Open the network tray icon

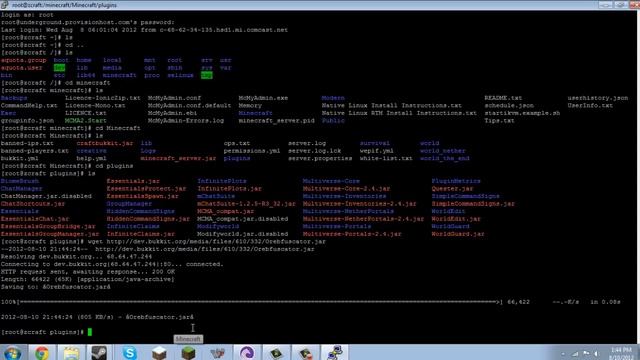point(575,354)
